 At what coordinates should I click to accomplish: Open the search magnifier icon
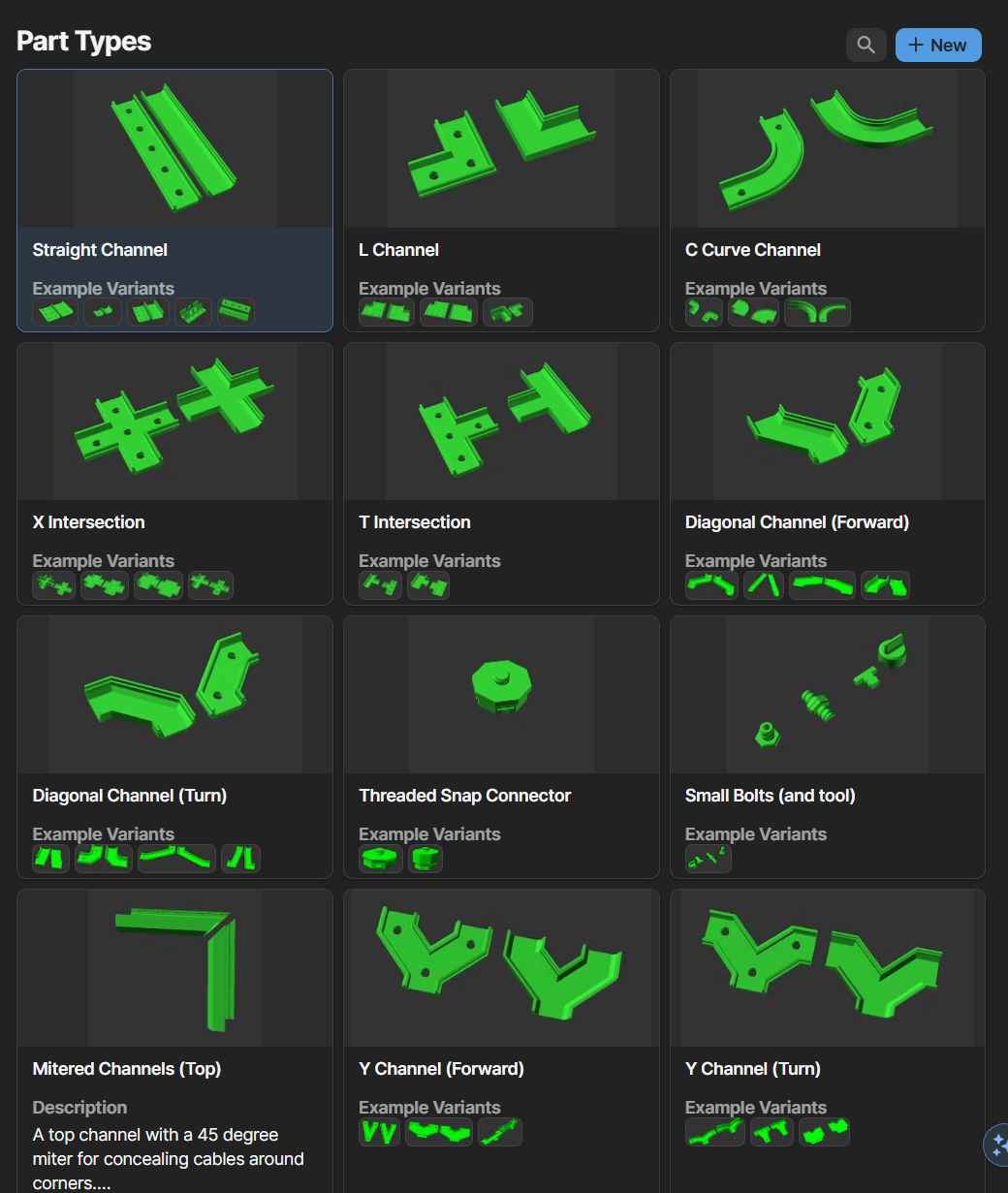866,45
